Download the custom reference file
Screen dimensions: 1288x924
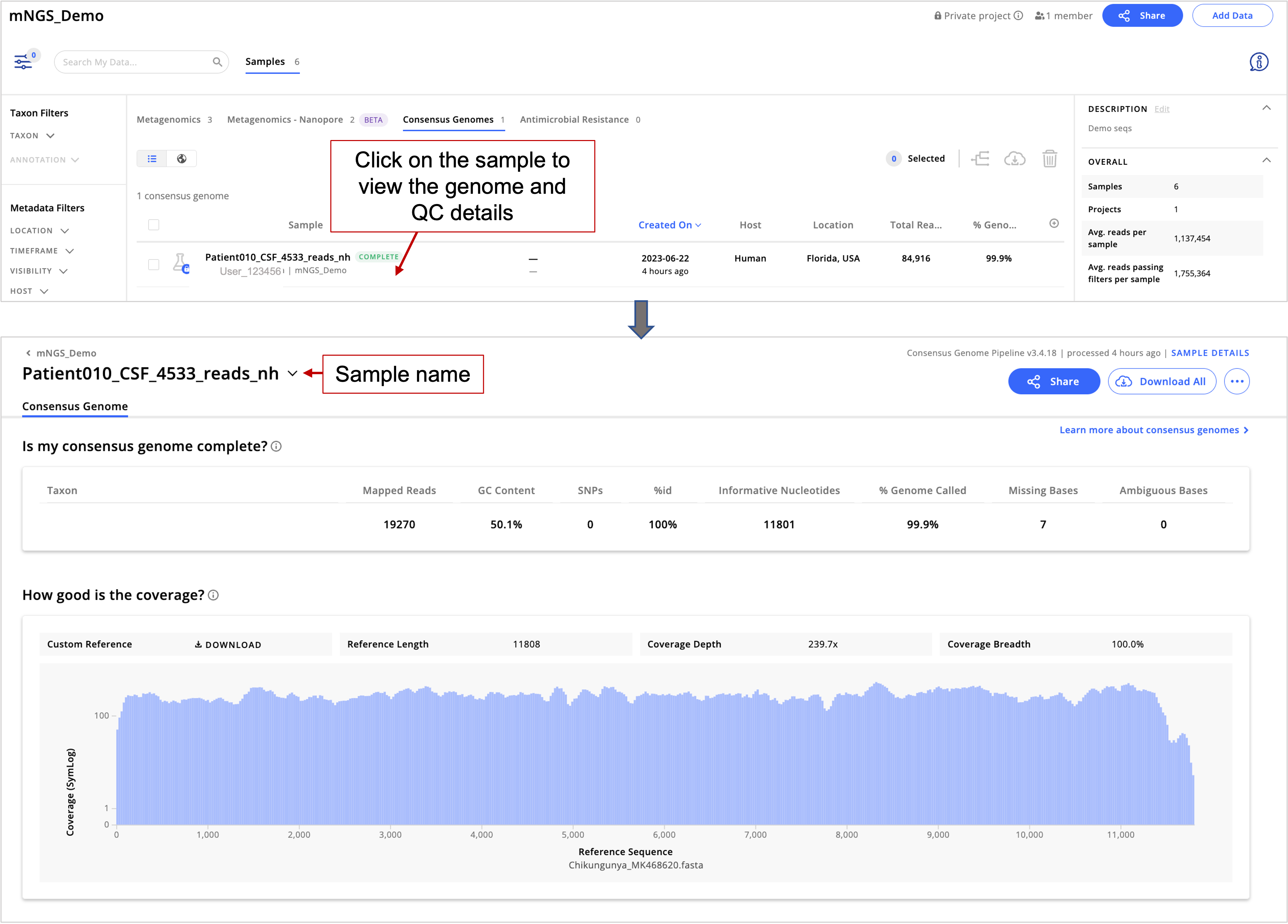pos(228,644)
